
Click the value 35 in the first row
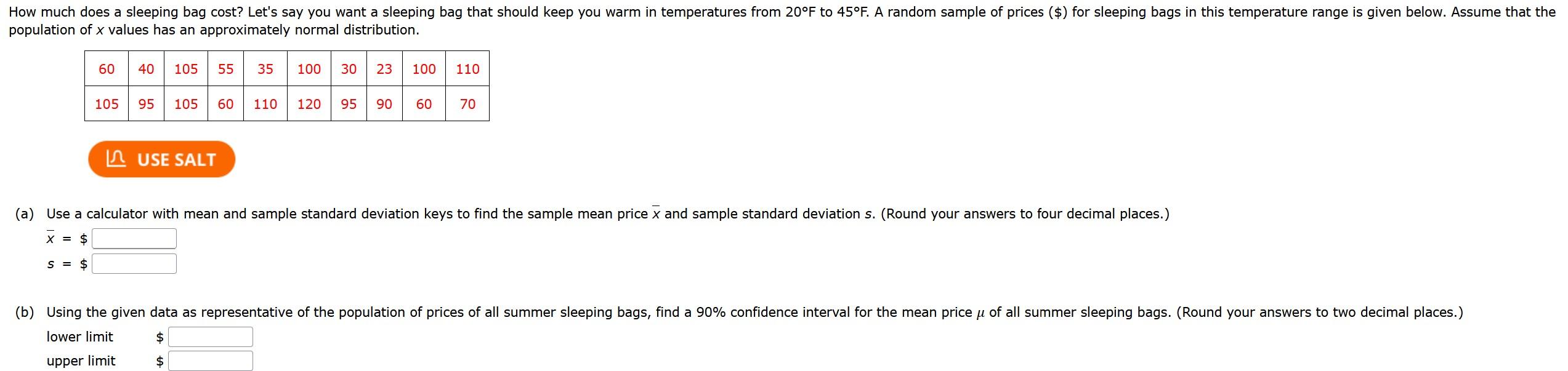point(265,69)
